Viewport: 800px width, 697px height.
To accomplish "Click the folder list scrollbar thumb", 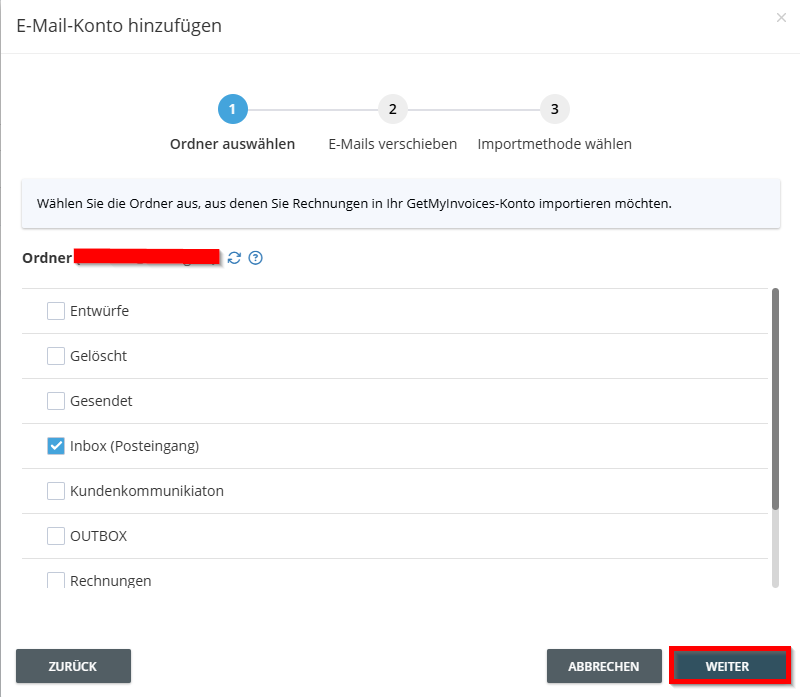I will coord(776,399).
